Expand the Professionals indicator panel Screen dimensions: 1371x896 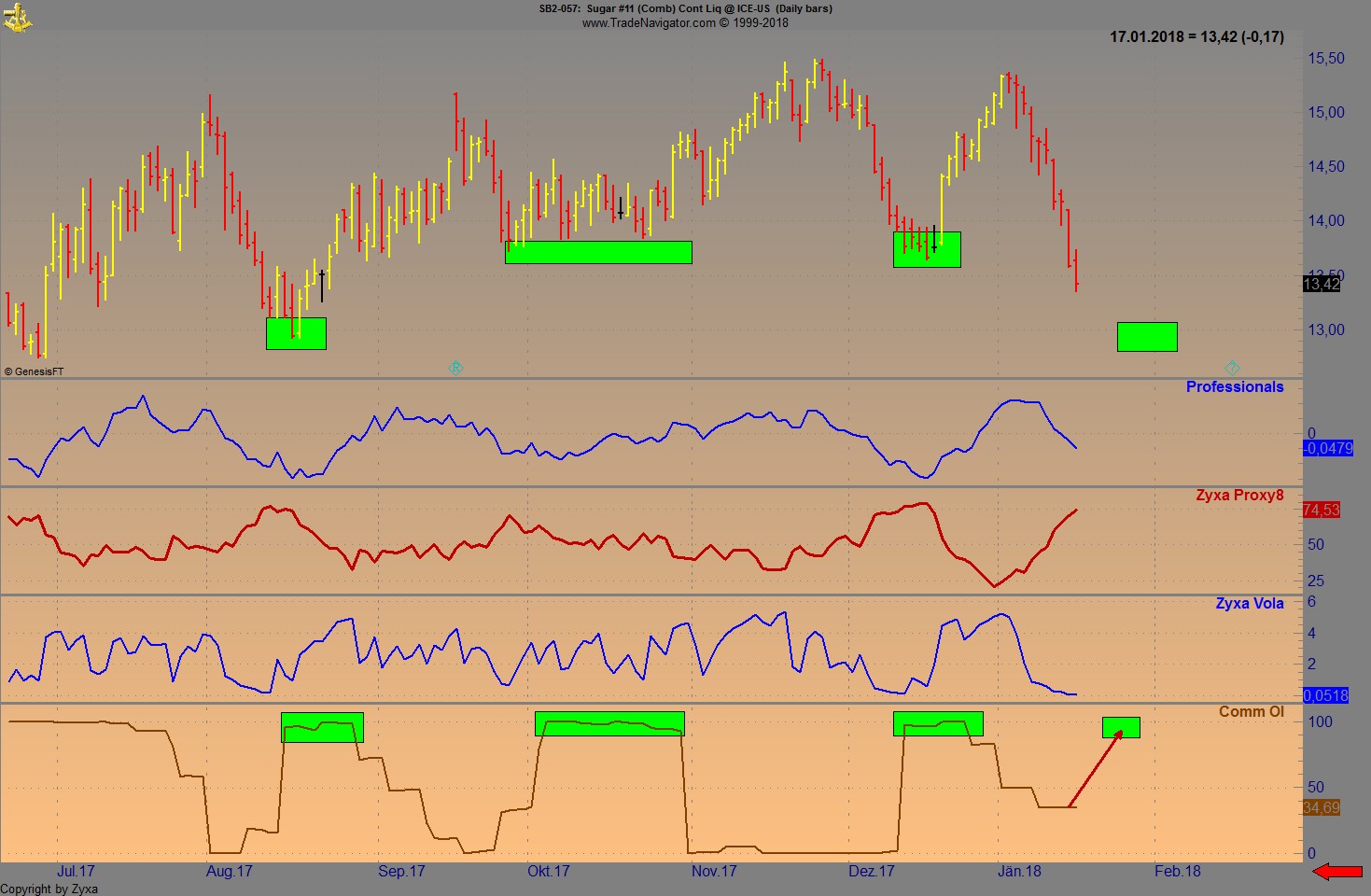click(1234, 386)
